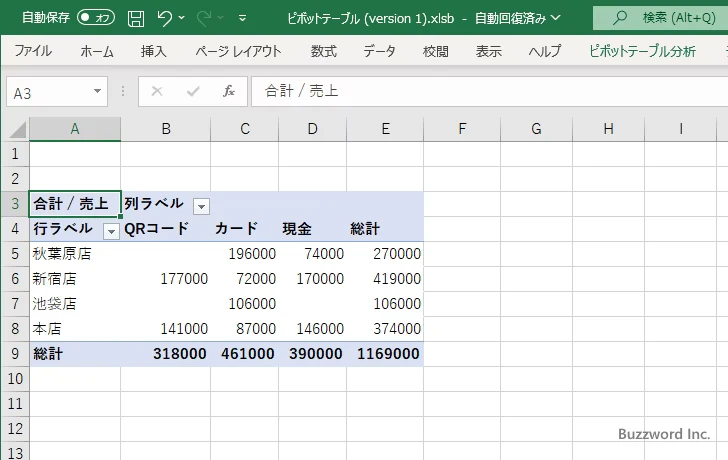Click grand total 1169000
The image size is (728, 460).
pos(385,354)
